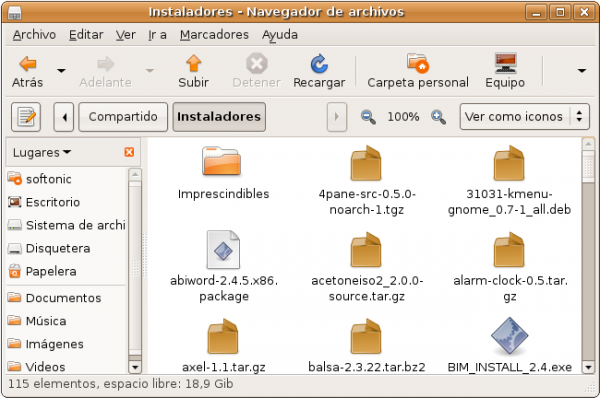Image resolution: width=600 pixels, height=398 pixels.
Task: Select the Instaladores path button
Action: coord(219,117)
